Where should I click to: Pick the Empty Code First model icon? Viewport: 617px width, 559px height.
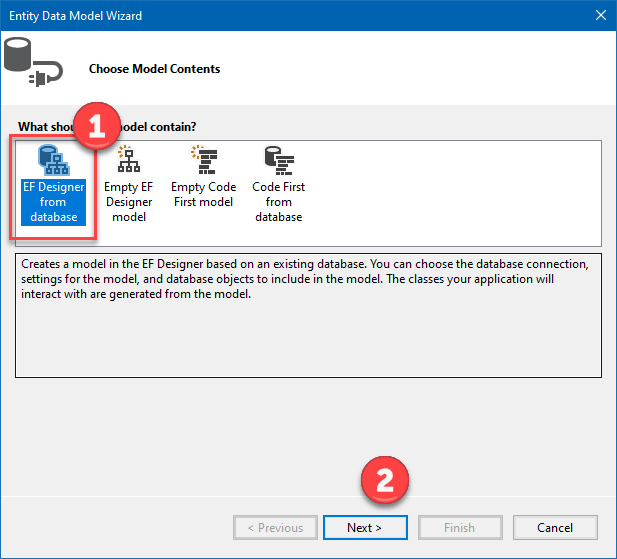pyautogui.click(x=203, y=159)
